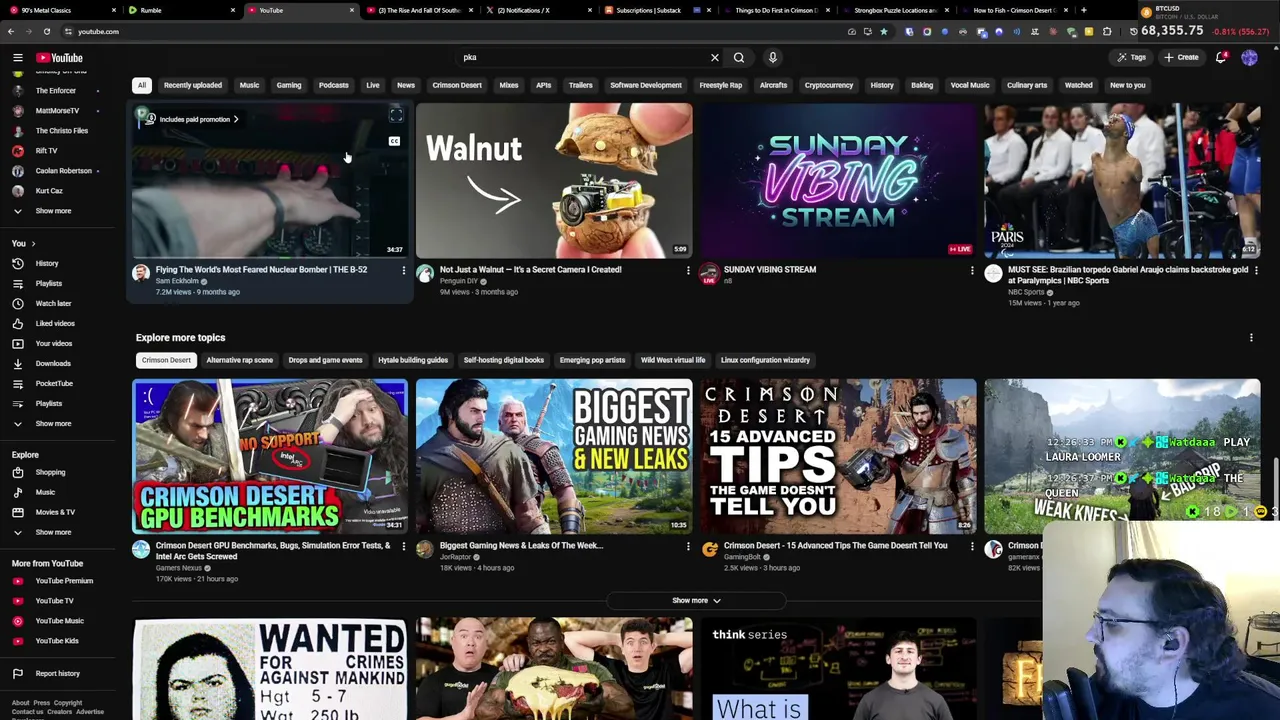The image size is (1280, 720).
Task: Open YouTube TV link
Action: [54, 601]
